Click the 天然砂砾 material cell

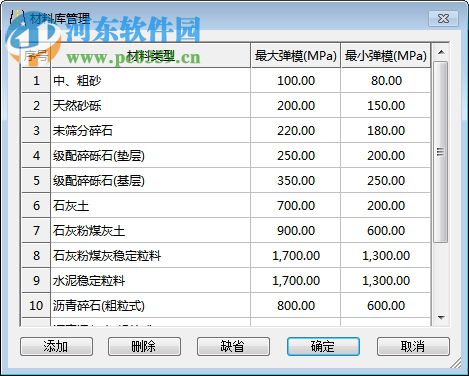coord(150,106)
